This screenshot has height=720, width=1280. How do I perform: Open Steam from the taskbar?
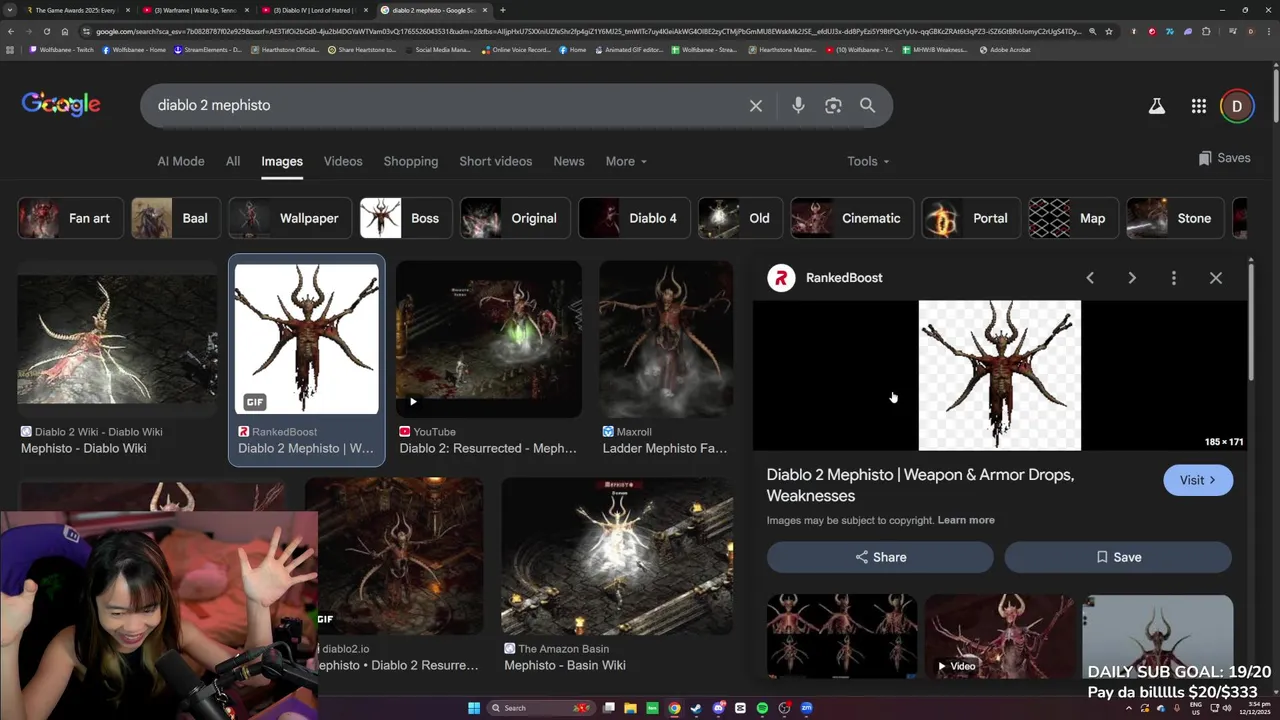coord(696,708)
